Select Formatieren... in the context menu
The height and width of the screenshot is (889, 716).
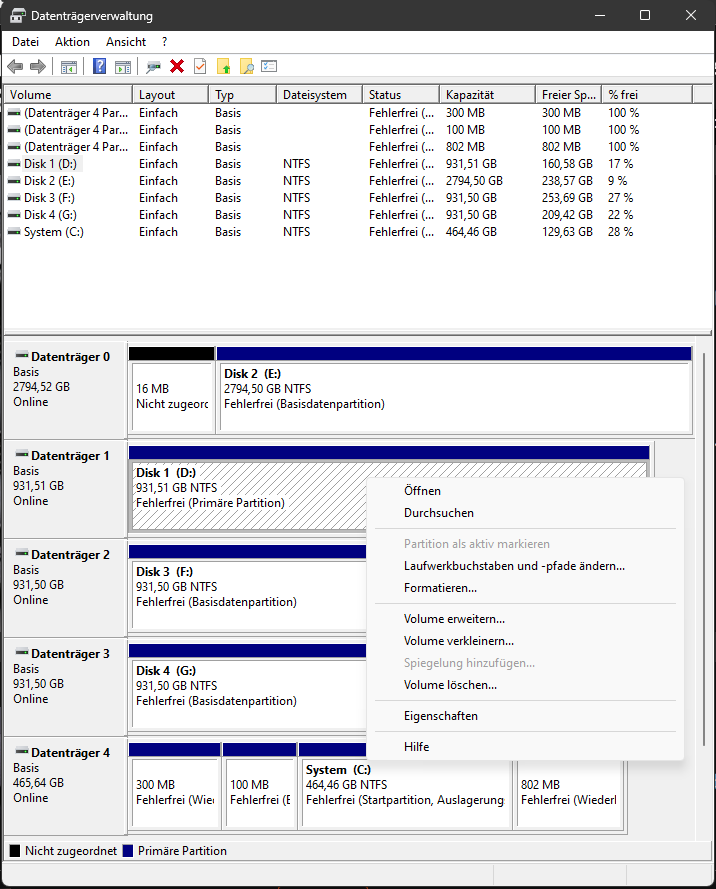pyautogui.click(x=525, y=588)
